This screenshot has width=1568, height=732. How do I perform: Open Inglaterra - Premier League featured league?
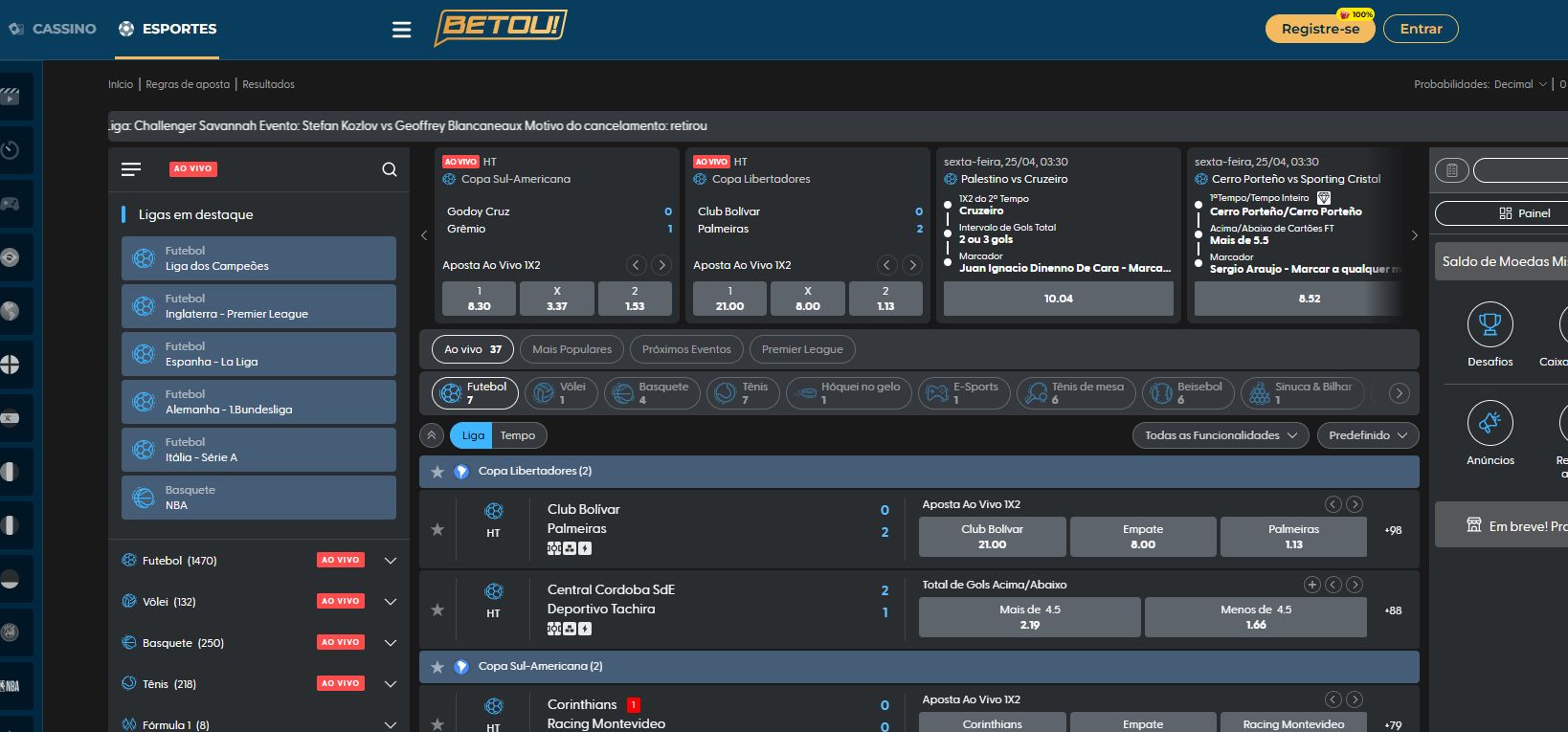(258, 306)
